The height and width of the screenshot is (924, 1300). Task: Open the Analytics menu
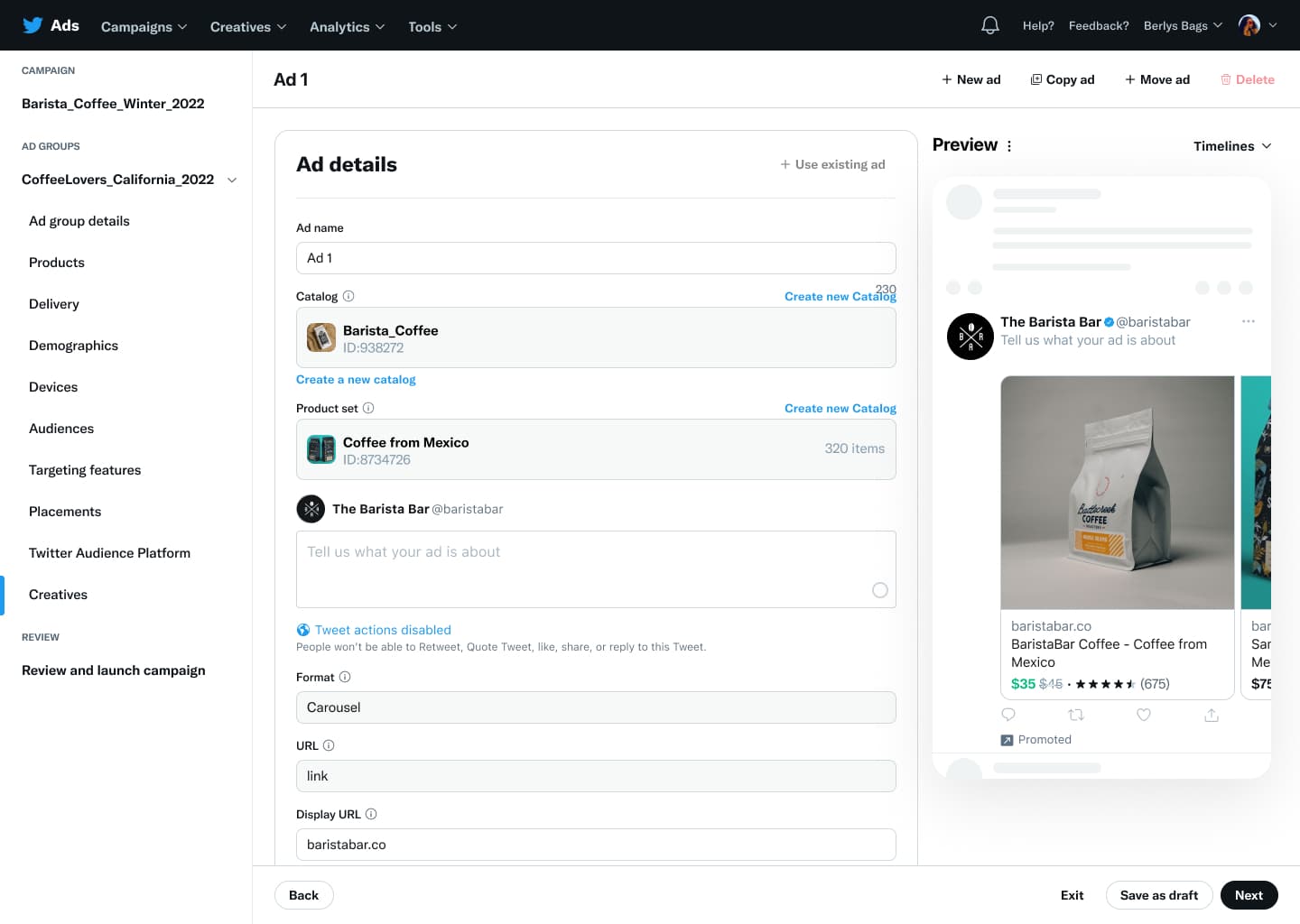(346, 26)
